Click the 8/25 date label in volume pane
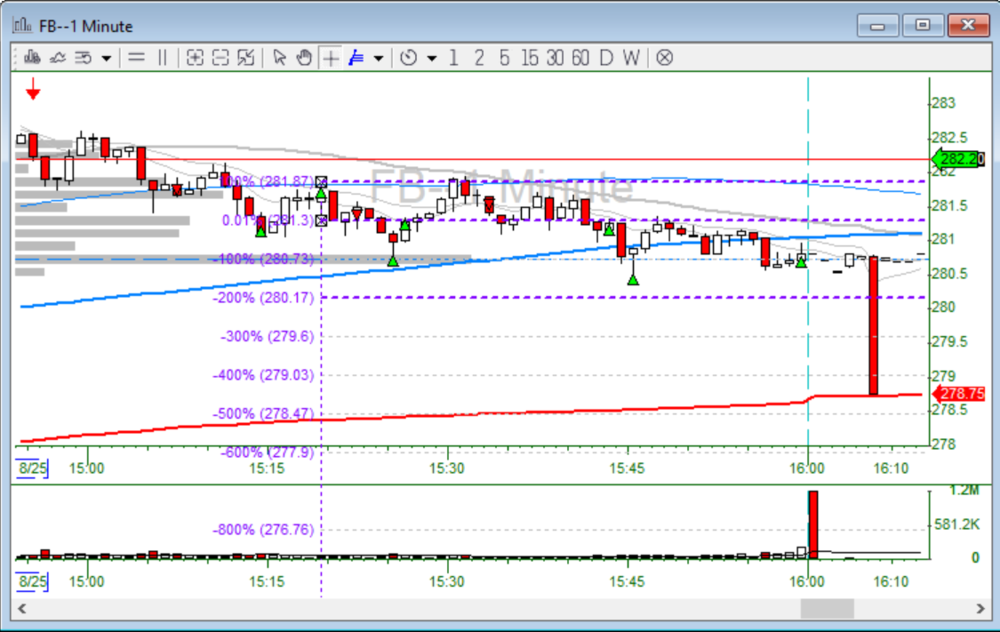Screen dimensions: 1000x632 [x=32, y=581]
